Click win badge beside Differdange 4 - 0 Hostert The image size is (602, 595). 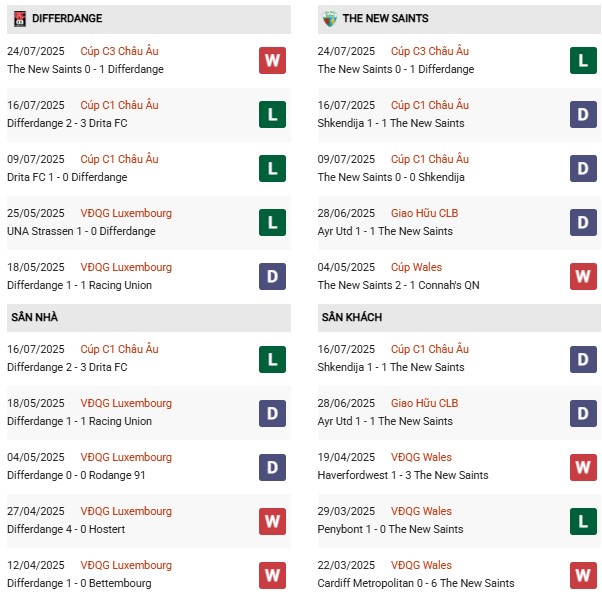coord(272,520)
